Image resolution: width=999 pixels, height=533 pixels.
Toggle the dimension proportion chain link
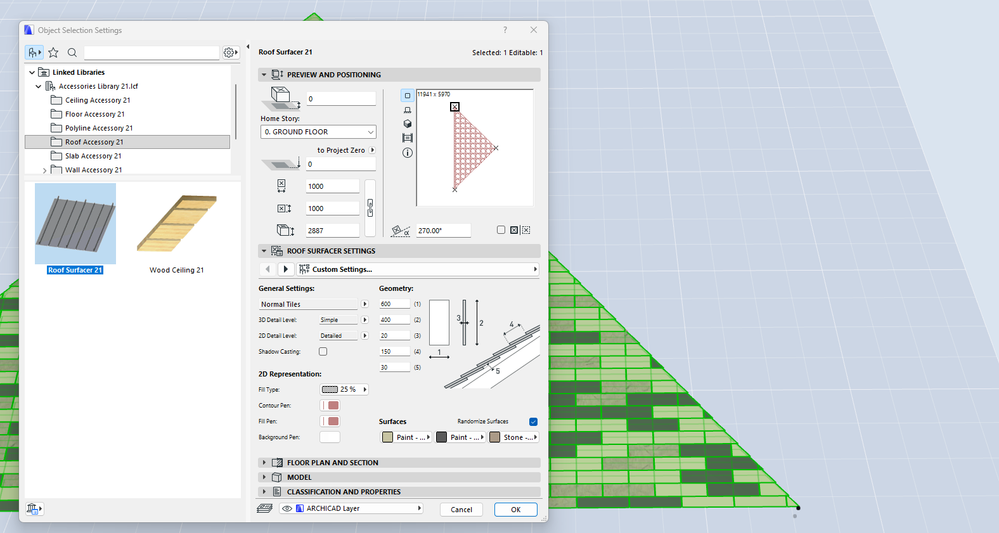[x=370, y=208]
